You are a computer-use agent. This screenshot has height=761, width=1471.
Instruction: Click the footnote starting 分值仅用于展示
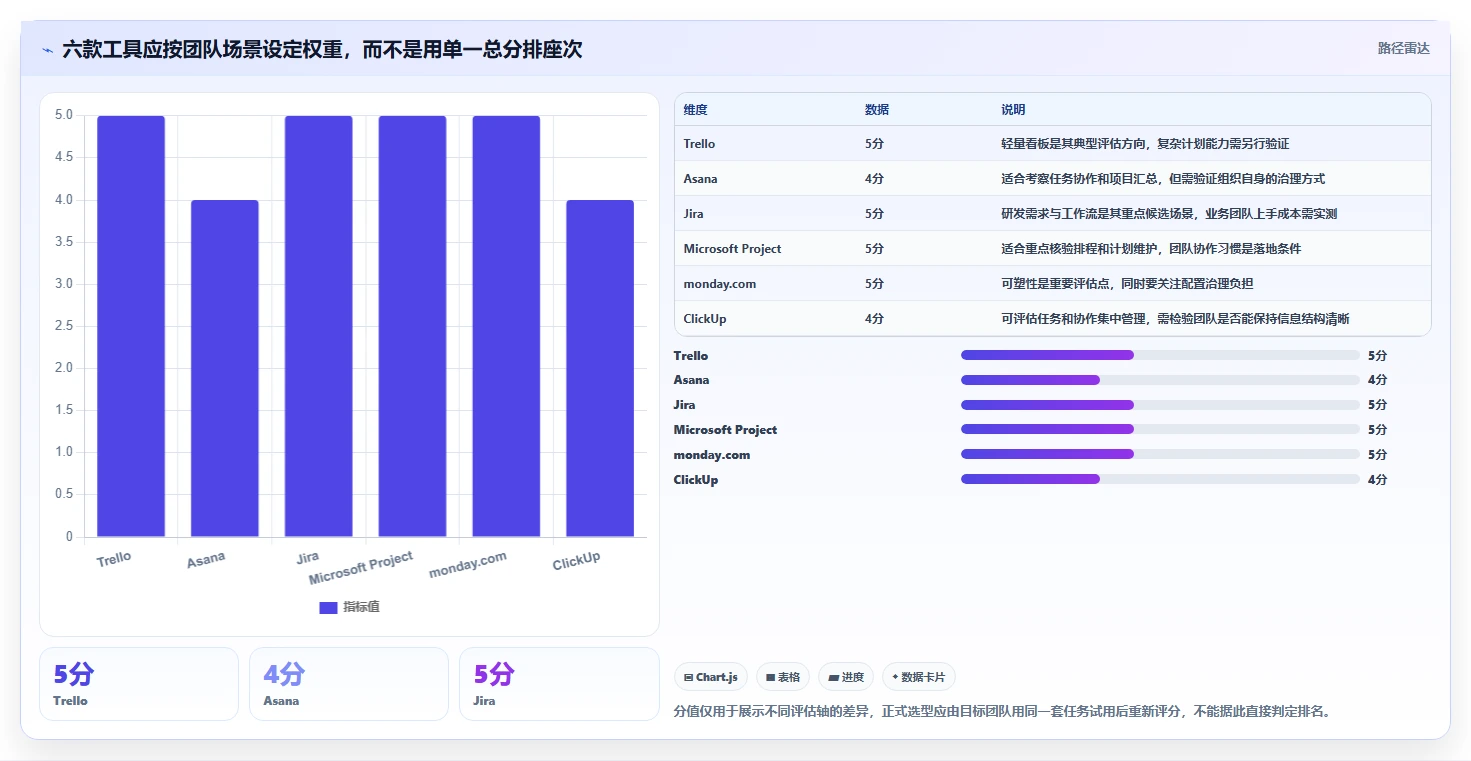click(x=1002, y=712)
